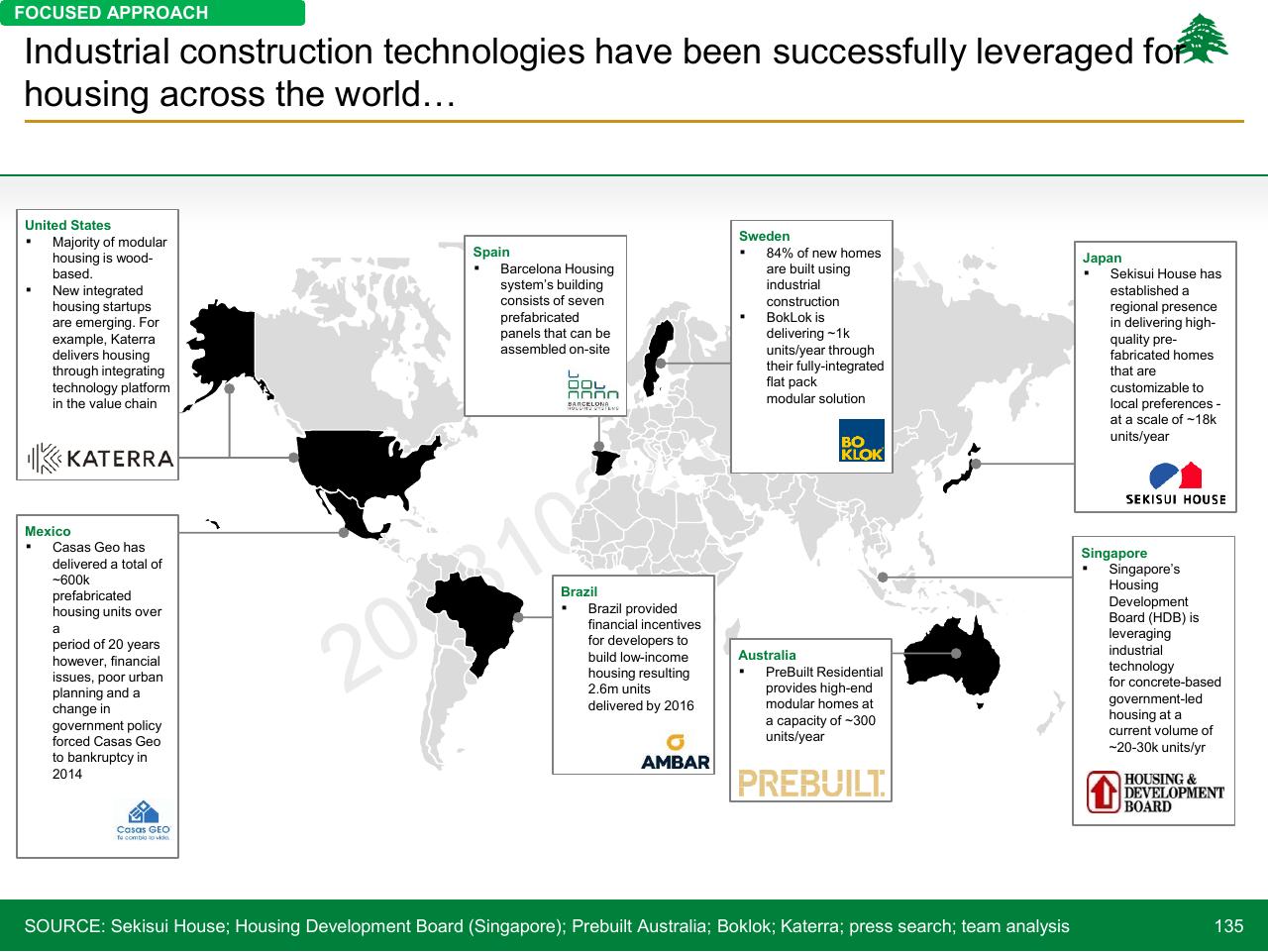Click the United States heading

point(68,225)
